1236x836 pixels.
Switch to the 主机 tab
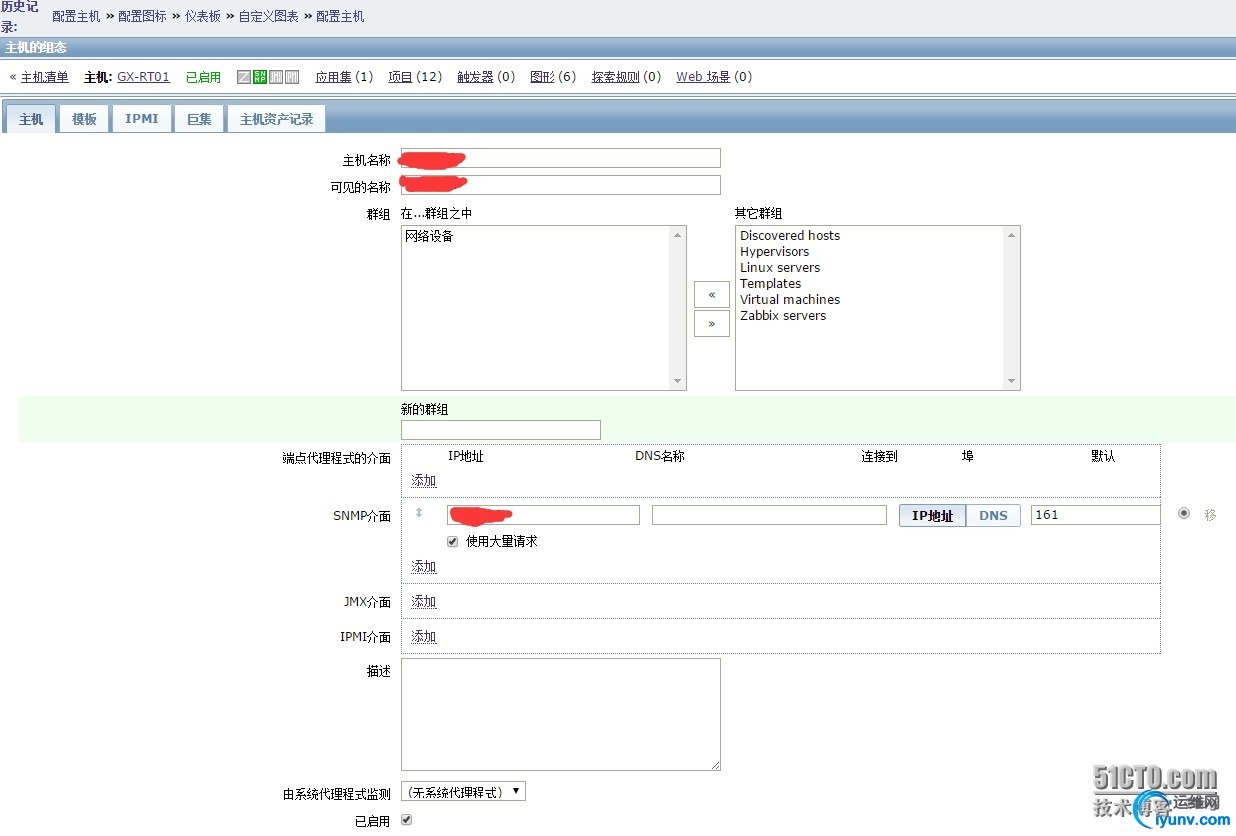(x=31, y=119)
